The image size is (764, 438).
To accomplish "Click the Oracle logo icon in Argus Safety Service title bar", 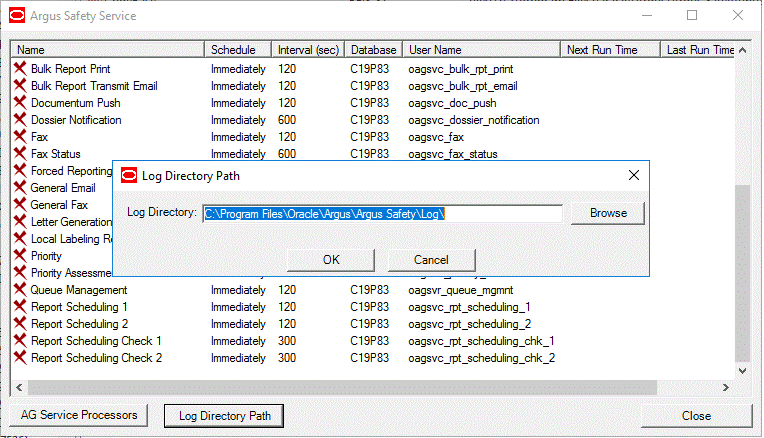I will (17, 16).
